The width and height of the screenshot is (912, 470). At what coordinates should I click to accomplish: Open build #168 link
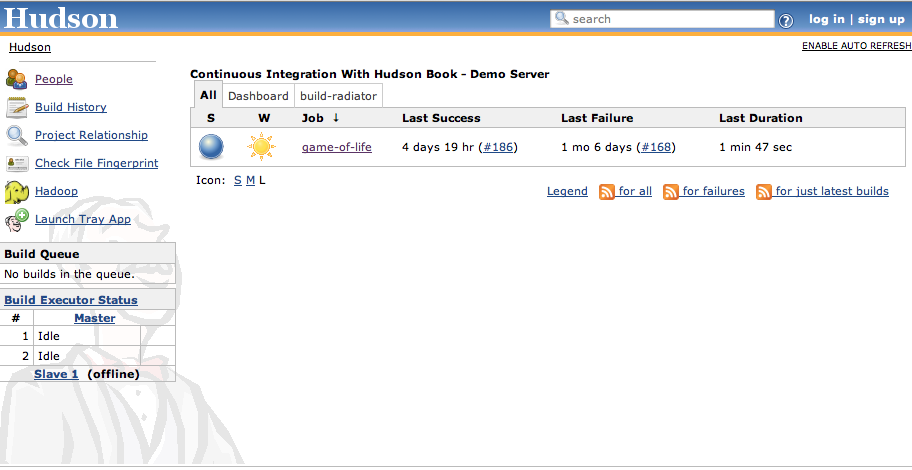coord(656,147)
